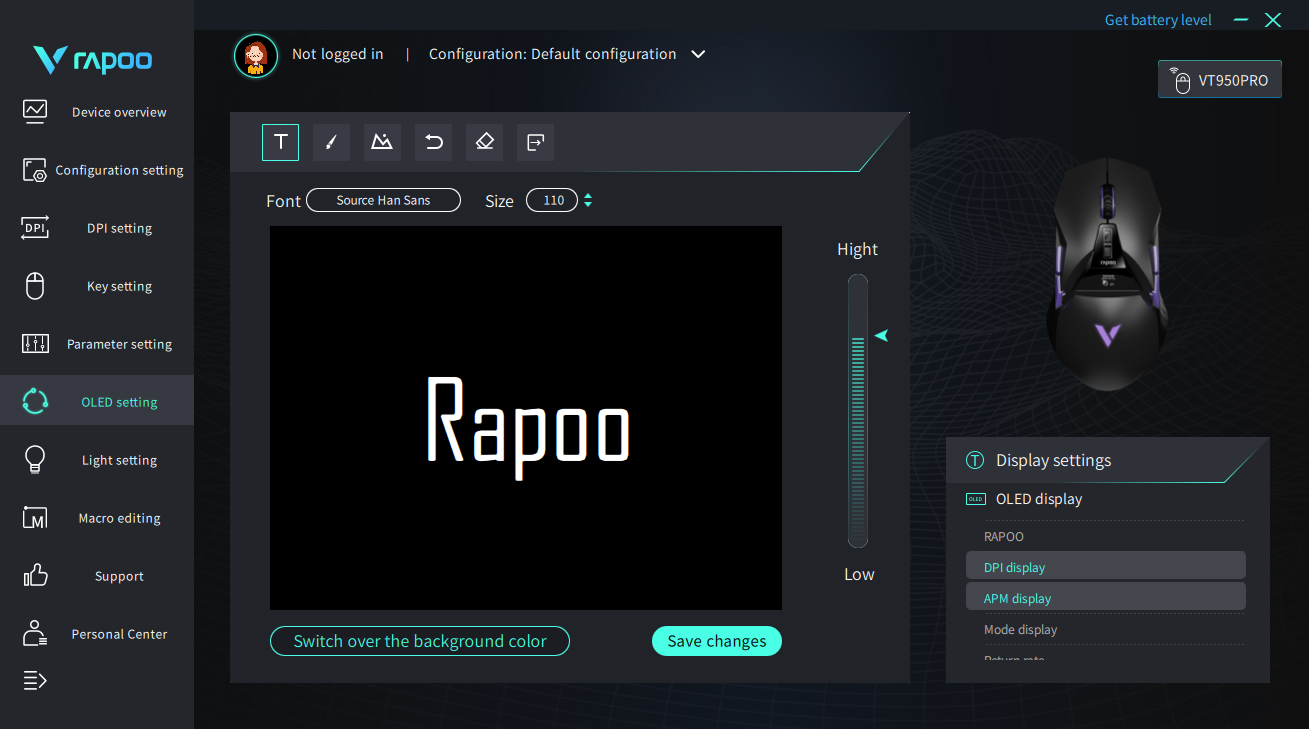Viewport: 1309px width, 729px height.
Task: Open Personal Center page
Action: [119, 634]
